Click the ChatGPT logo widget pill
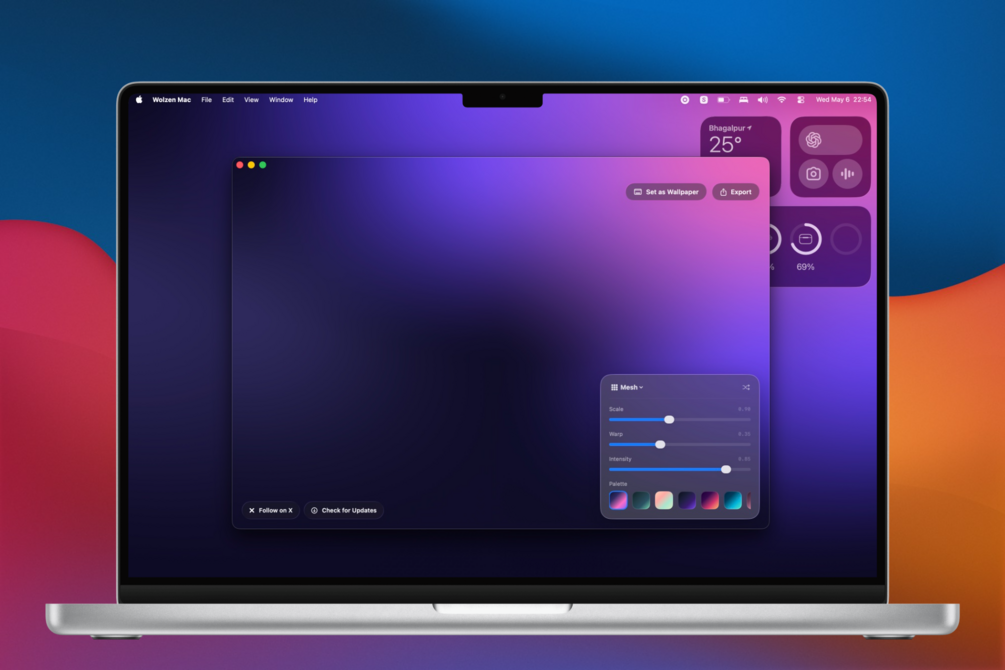1005x670 pixels. 830,140
